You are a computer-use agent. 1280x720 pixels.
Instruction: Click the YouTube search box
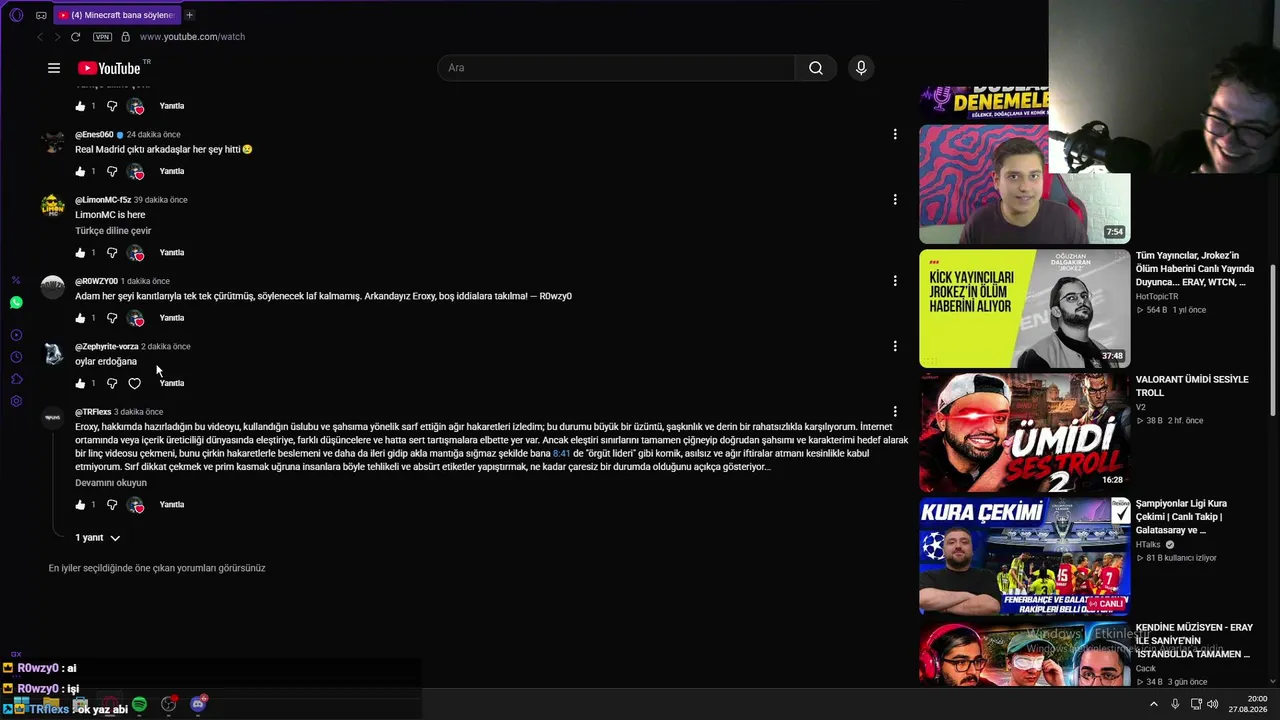[617, 68]
